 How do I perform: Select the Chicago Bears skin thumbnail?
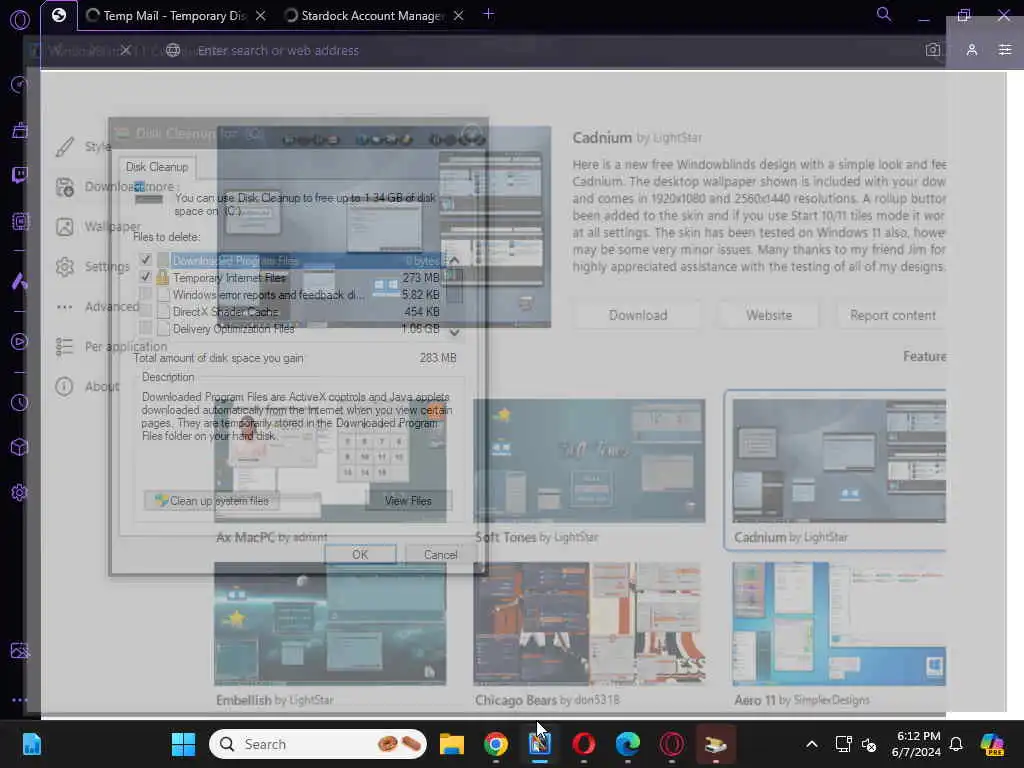pyautogui.click(x=589, y=624)
